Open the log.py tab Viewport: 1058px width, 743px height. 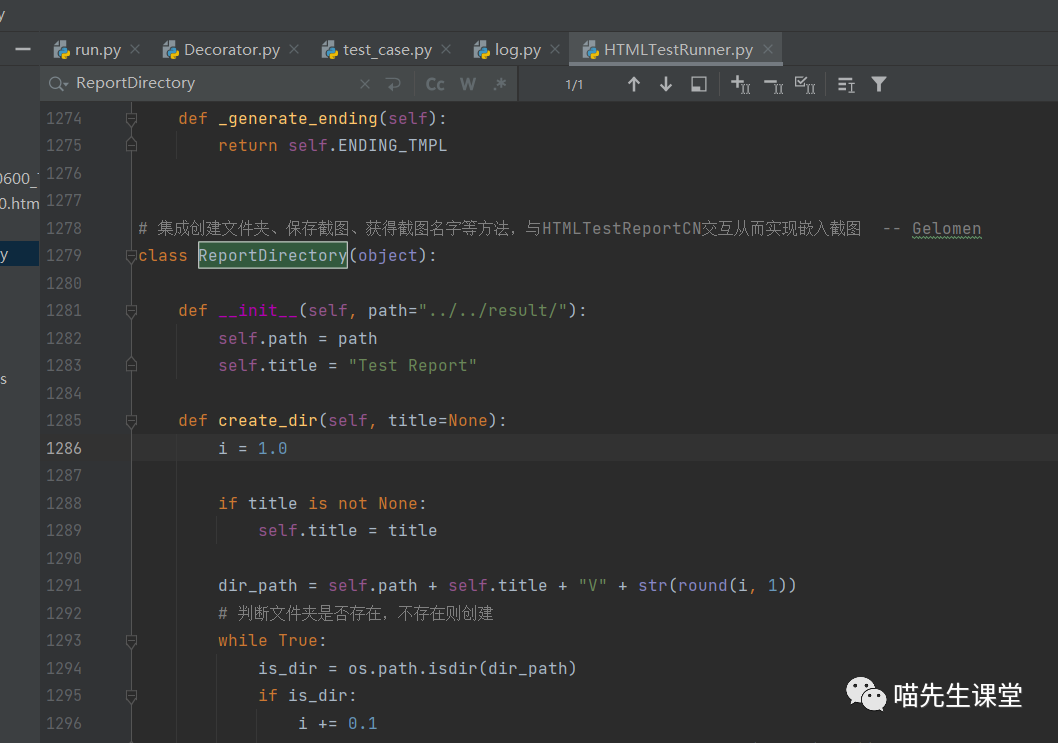tap(507, 50)
